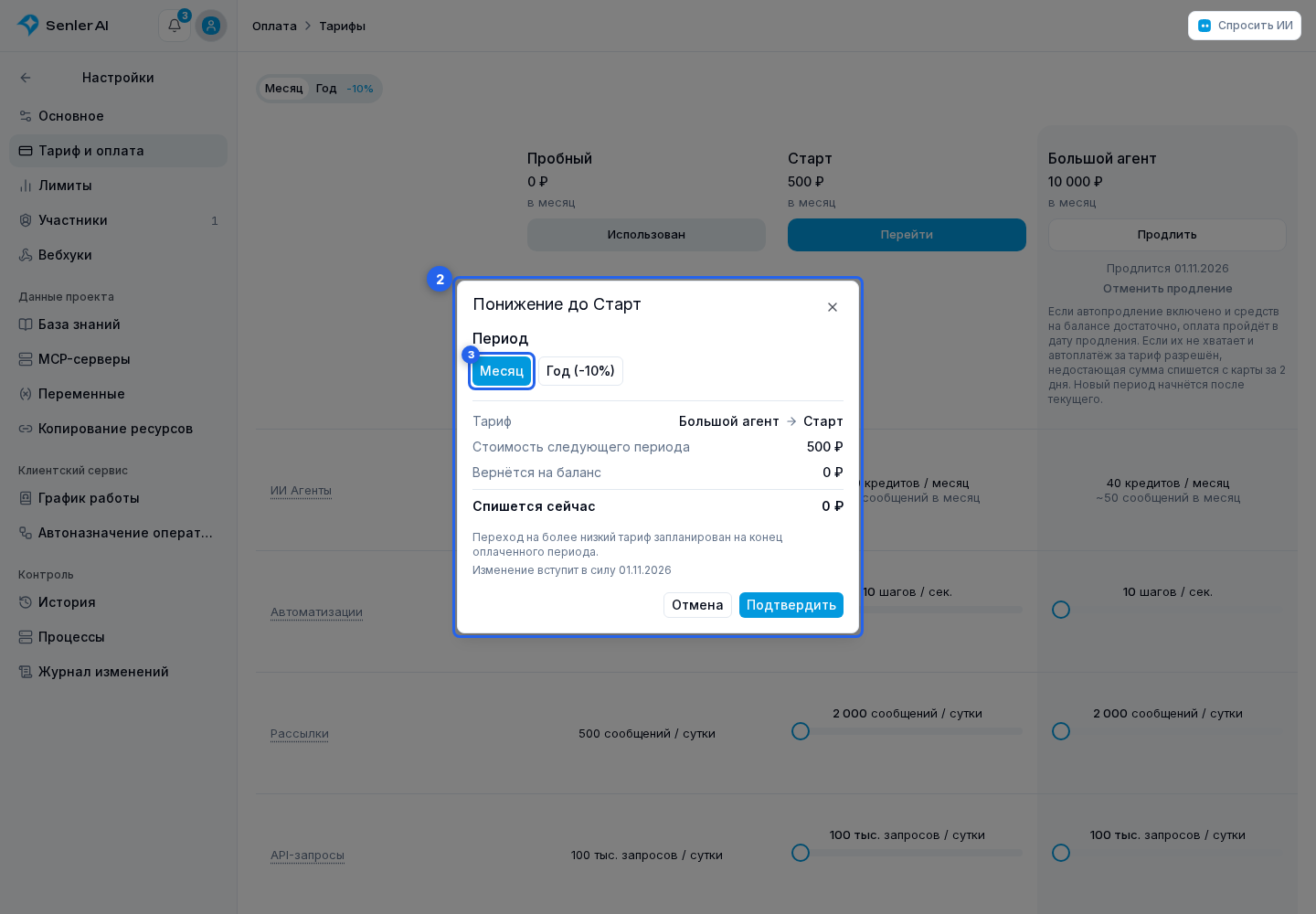The height and width of the screenshot is (914, 1316).
Task: Click Продлить under Большой агент
Action: 1167,235
